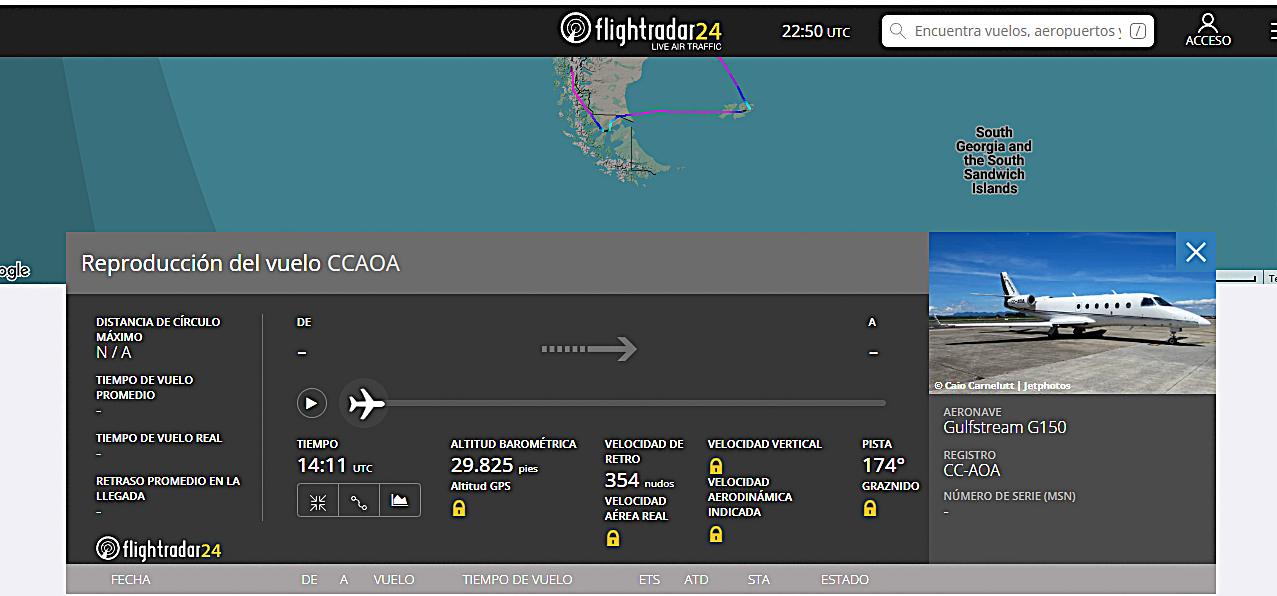The width and height of the screenshot is (1277, 596).
Task: Click the Gulfstream G150 aircraft photo
Action: point(1072,313)
